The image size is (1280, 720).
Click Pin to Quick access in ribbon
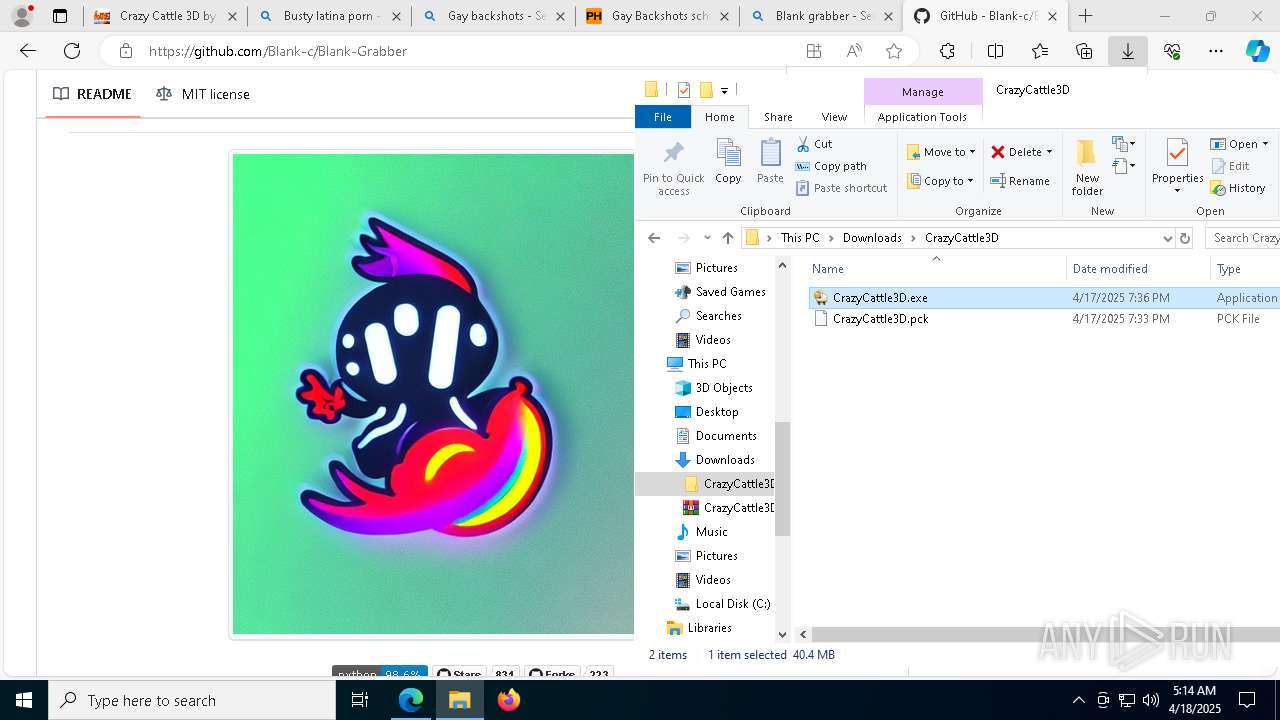(x=673, y=167)
